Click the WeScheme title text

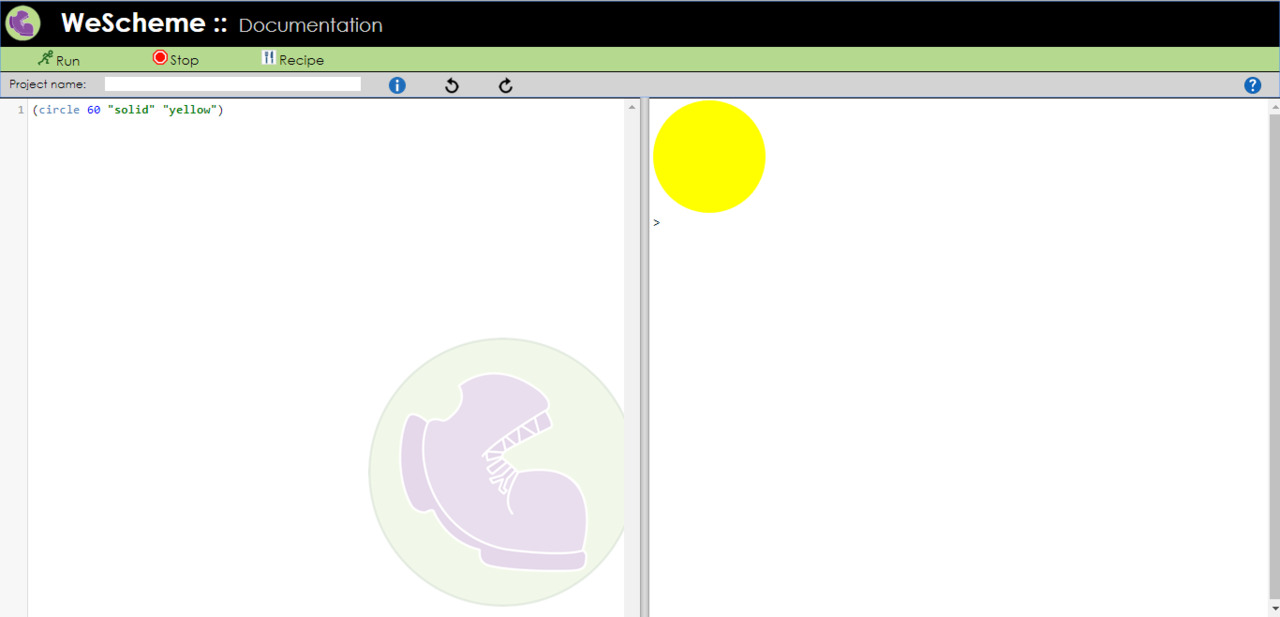tap(133, 23)
